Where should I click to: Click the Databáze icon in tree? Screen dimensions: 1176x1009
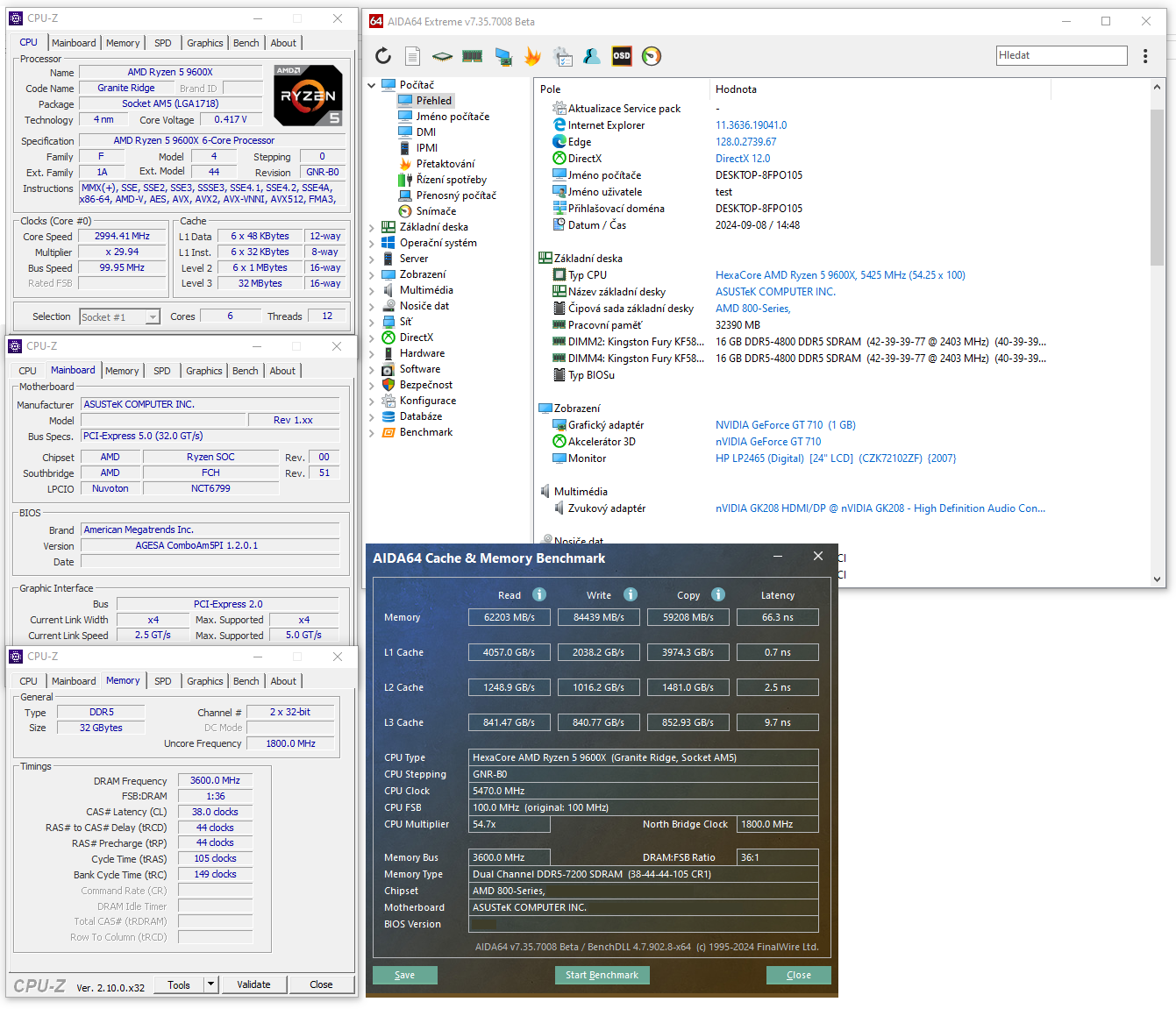coord(388,416)
